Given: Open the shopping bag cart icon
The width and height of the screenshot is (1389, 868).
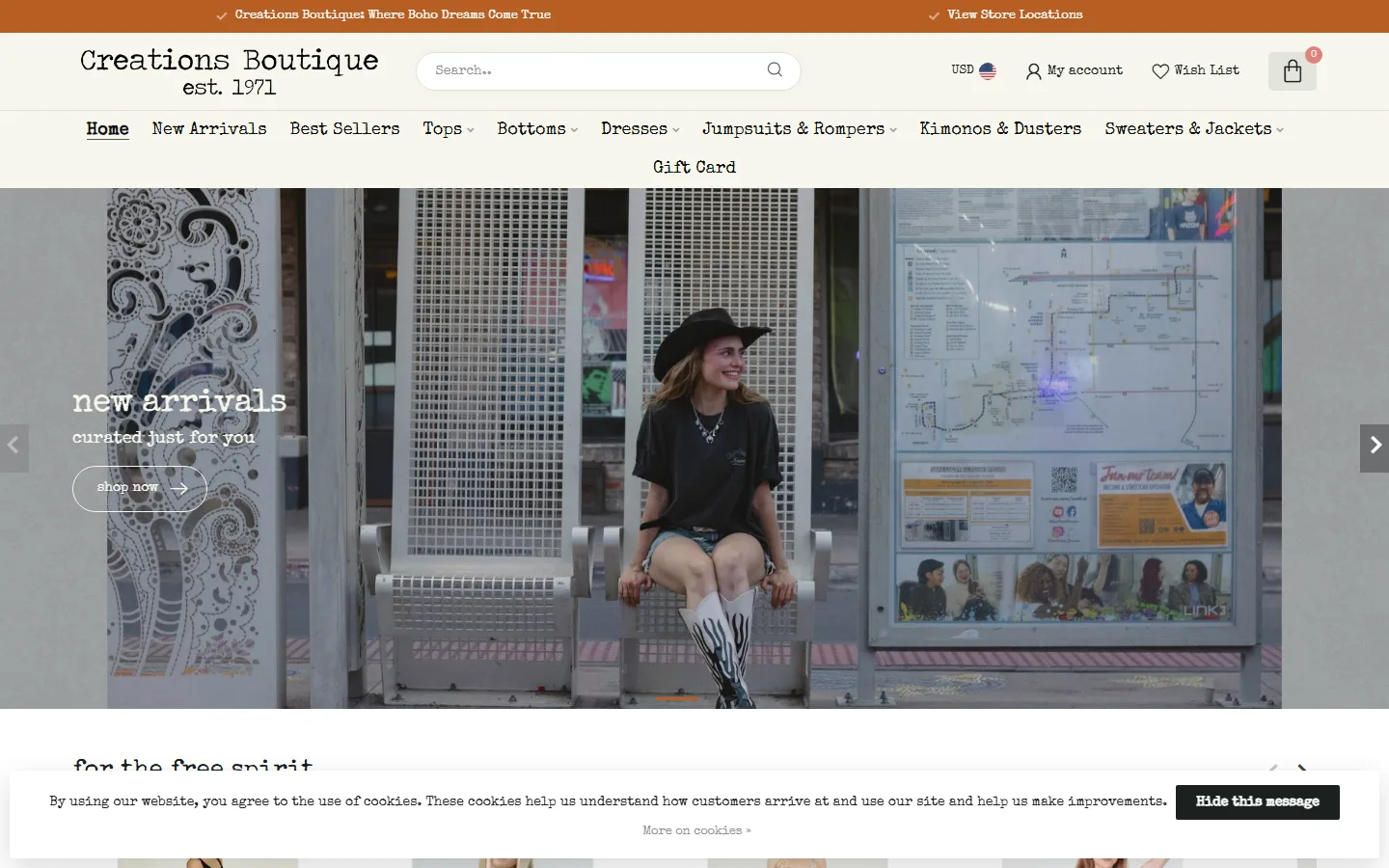Looking at the screenshot, I should point(1293,70).
